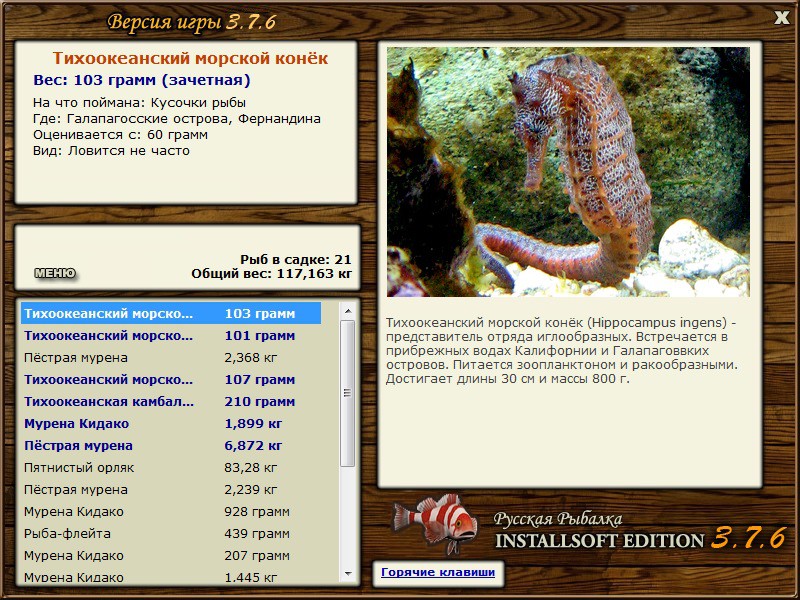This screenshot has width=800, height=600.
Task: Click Вид: Ловится не часто line
Action: click(111, 151)
